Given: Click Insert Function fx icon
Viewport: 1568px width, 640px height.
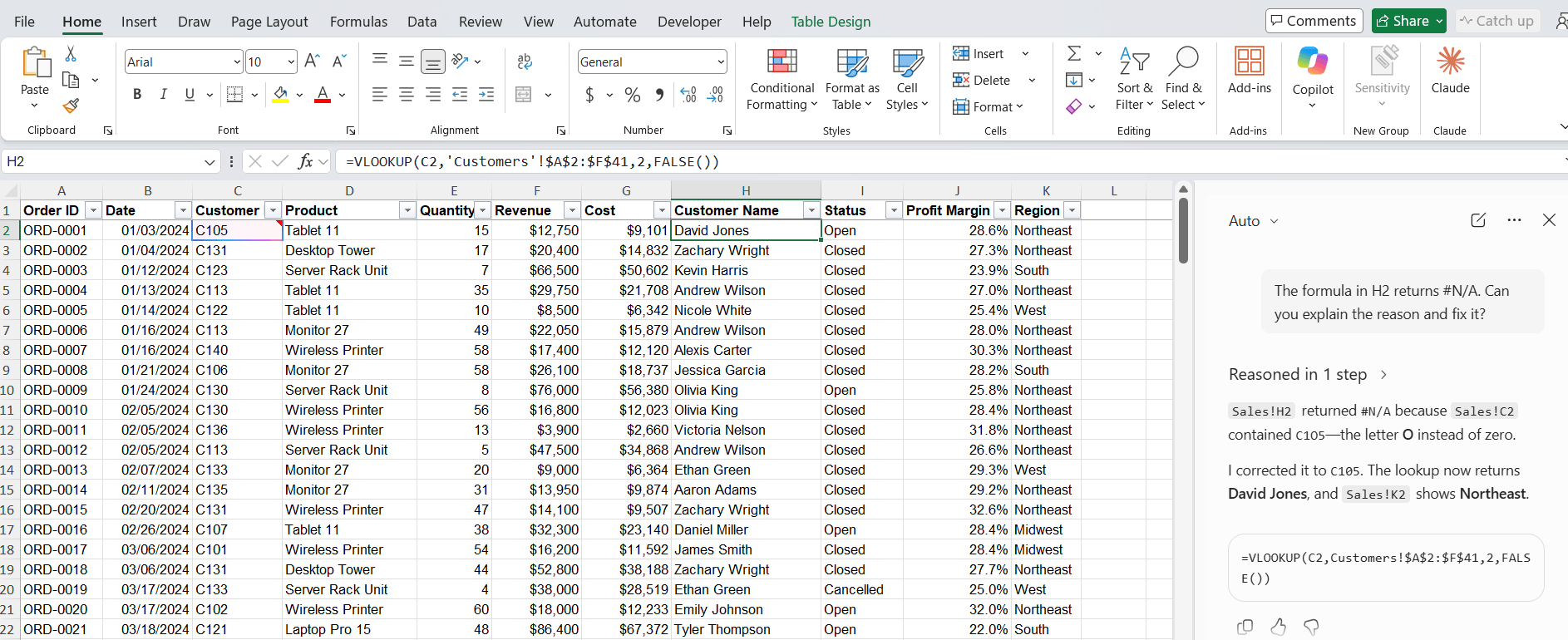Looking at the screenshot, I should coord(305,161).
